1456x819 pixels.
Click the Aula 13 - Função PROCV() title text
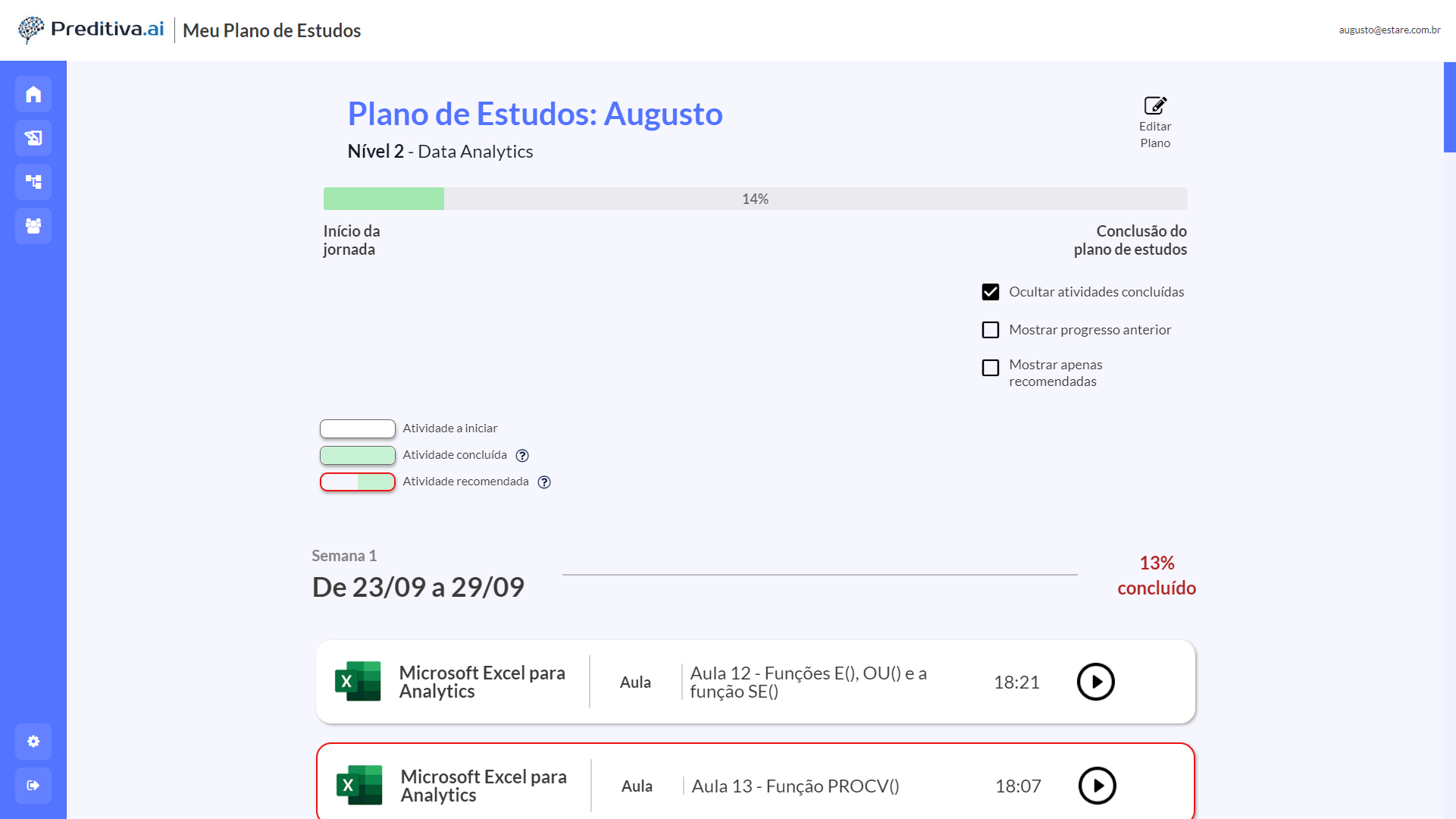pos(795,786)
